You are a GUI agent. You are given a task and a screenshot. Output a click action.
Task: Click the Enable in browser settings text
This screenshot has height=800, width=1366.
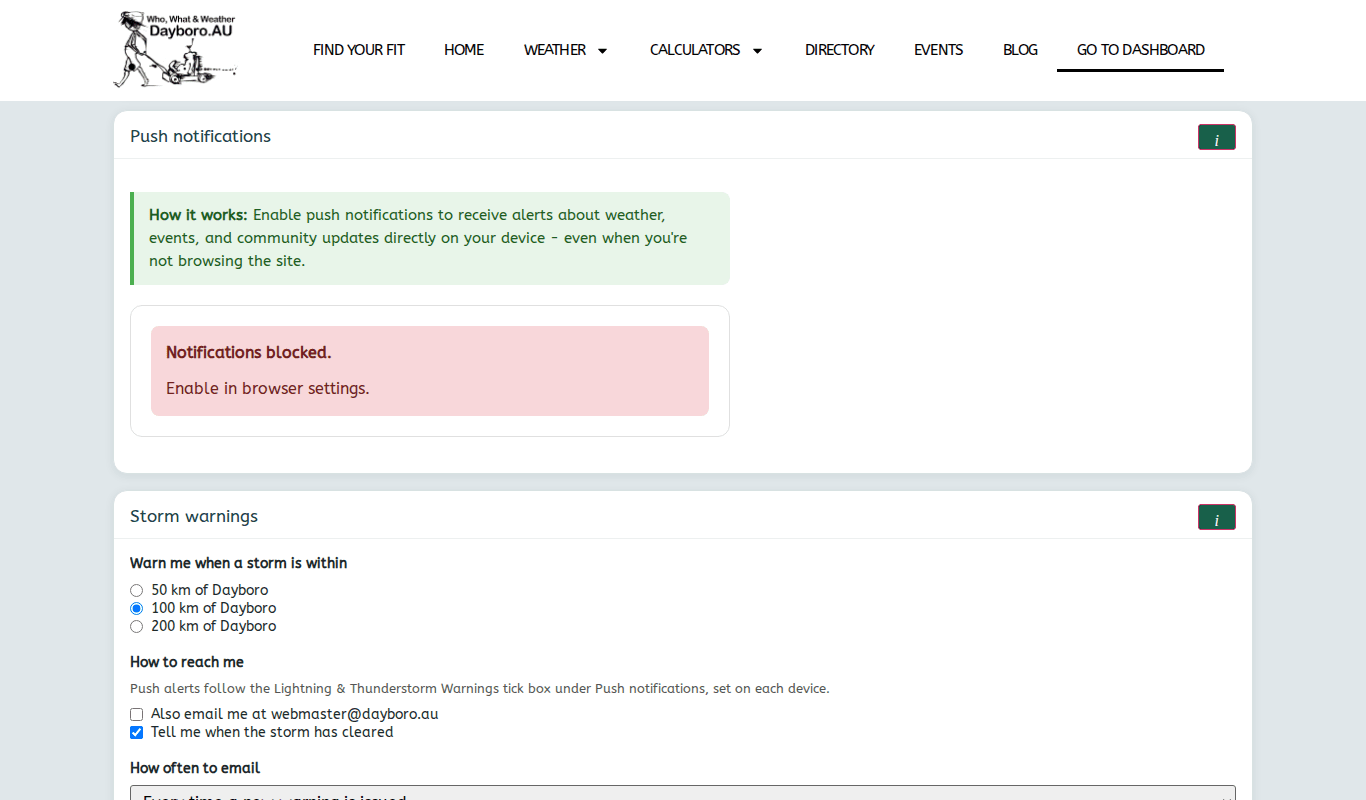point(268,388)
